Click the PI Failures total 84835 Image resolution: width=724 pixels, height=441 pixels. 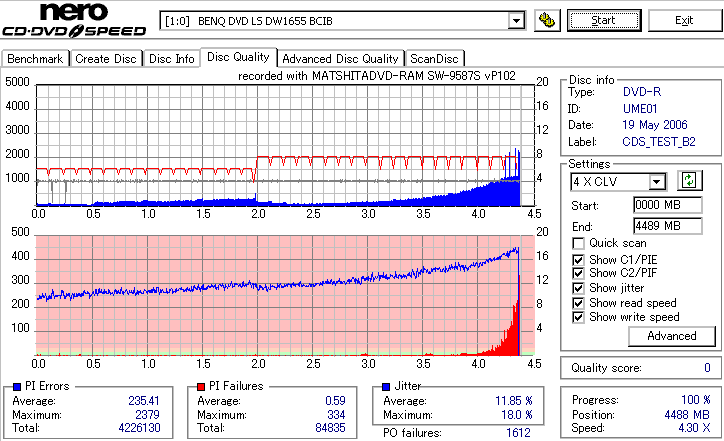(x=330, y=428)
